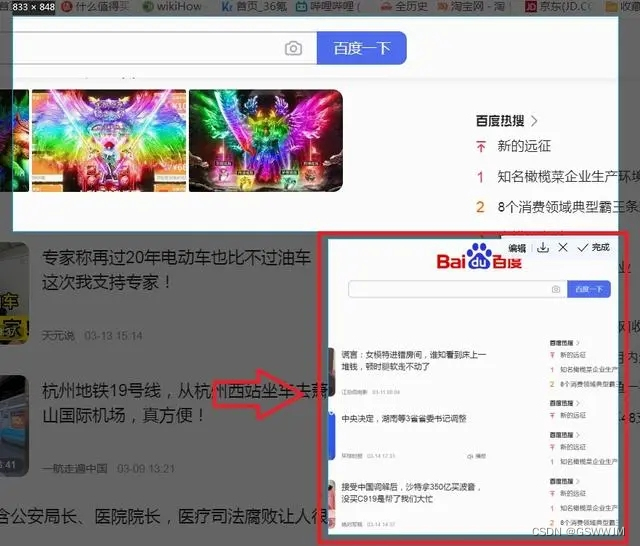Screen dimensions: 640x546
Task: Open the pinned hot topic 新的远征 on main page
Action: click(x=524, y=146)
